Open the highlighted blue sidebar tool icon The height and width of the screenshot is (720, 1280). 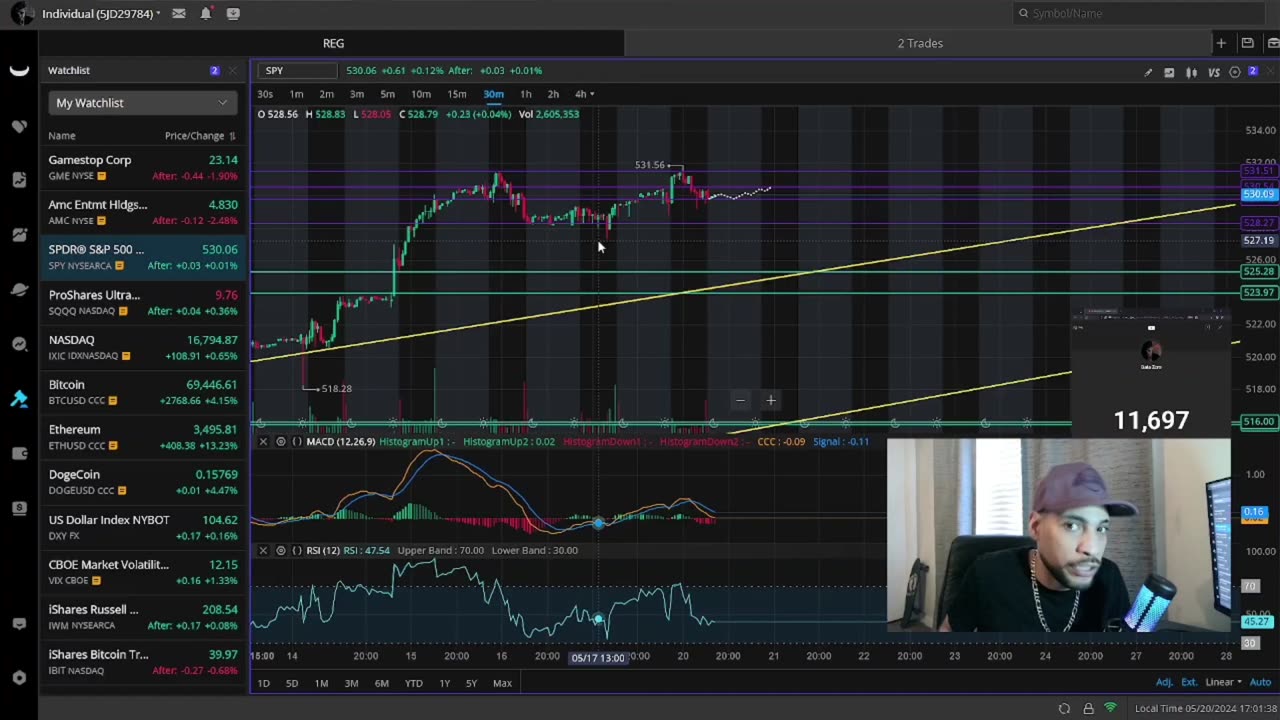pyautogui.click(x=19, y=398)
